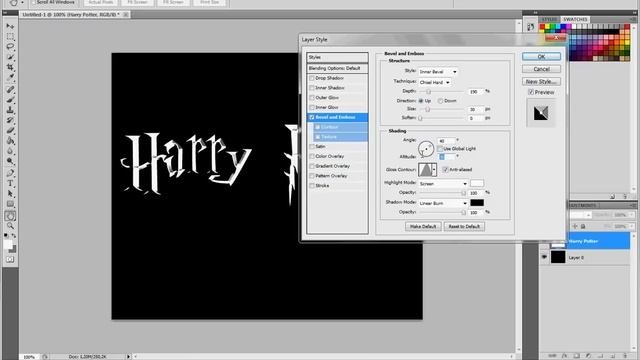
Task: Open the layer Fill dropdown in Layers panel
Action: pos(631,226)
